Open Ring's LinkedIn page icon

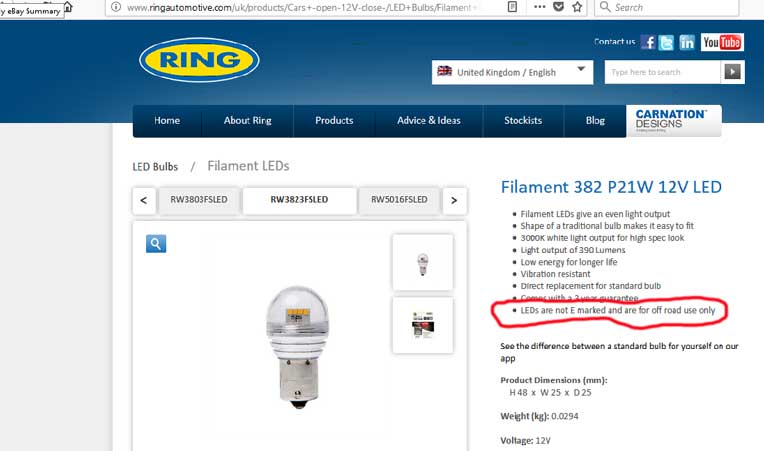point(687,42)
